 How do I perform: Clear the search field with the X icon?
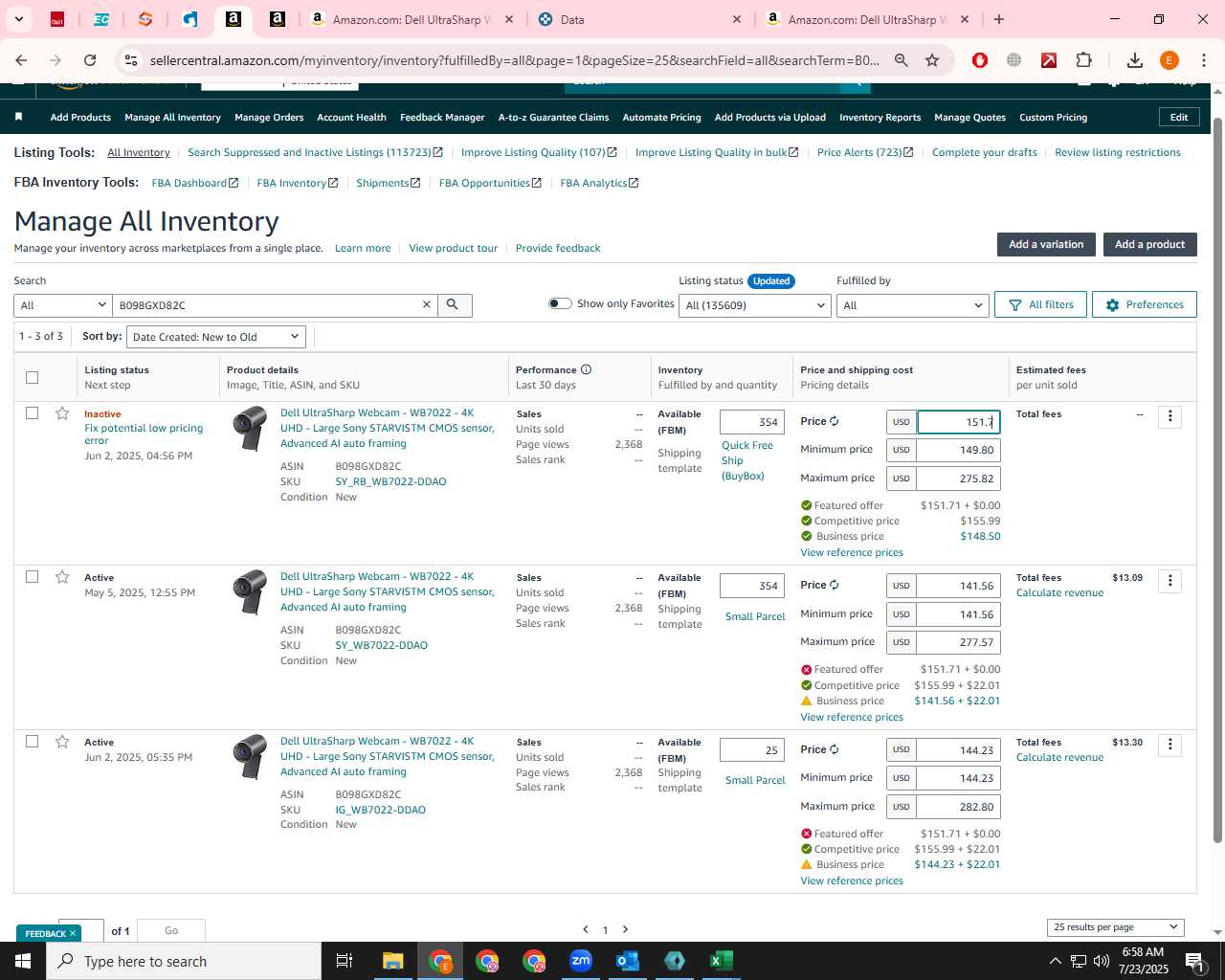tap(427, 304)
